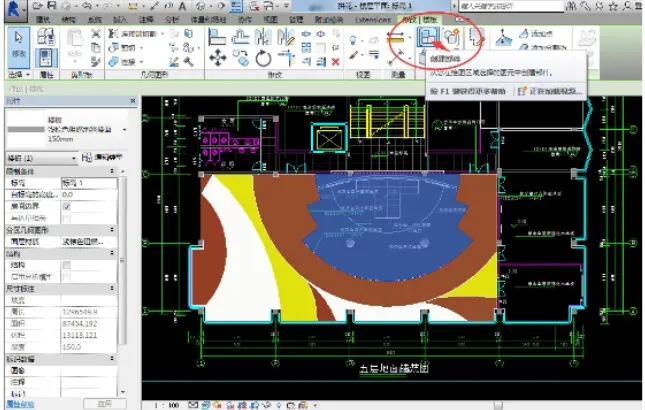
Task: Click the Create Assembly icon next to Create Parts
Action: click(452, 37)
